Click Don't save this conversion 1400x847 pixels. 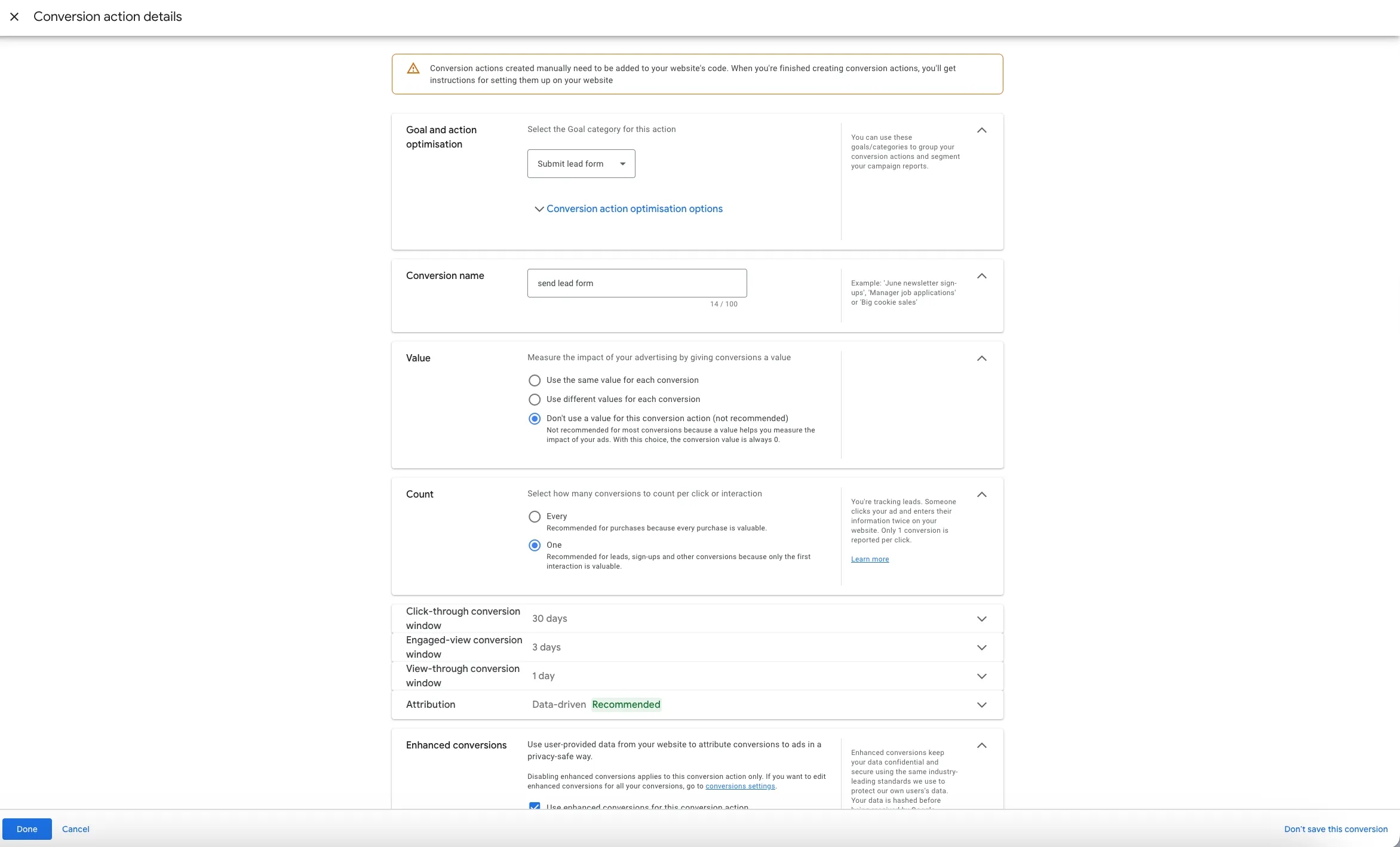click(x=1335, y=829)
